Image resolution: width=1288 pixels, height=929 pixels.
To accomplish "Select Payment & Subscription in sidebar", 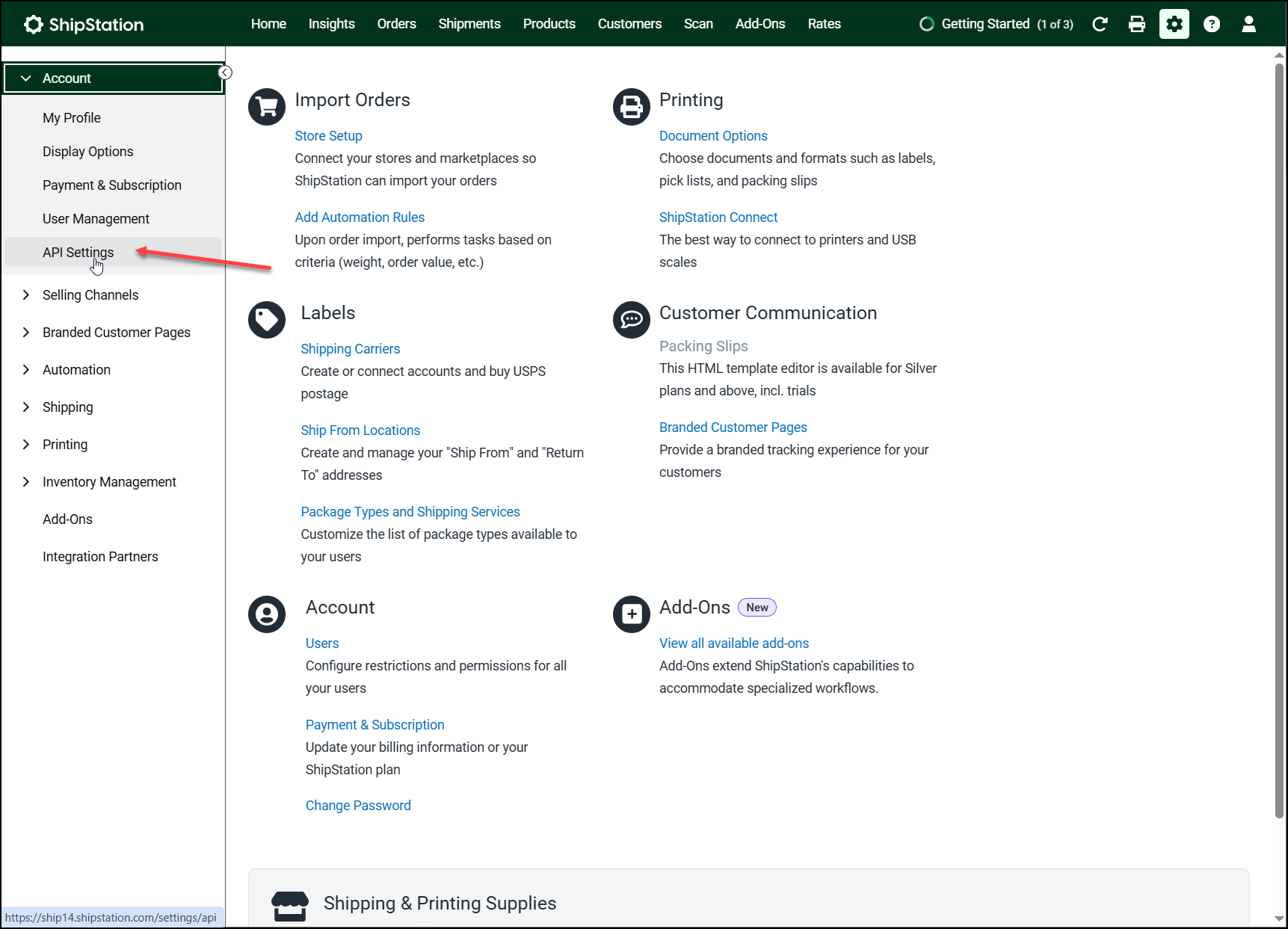I will point(113,185).
